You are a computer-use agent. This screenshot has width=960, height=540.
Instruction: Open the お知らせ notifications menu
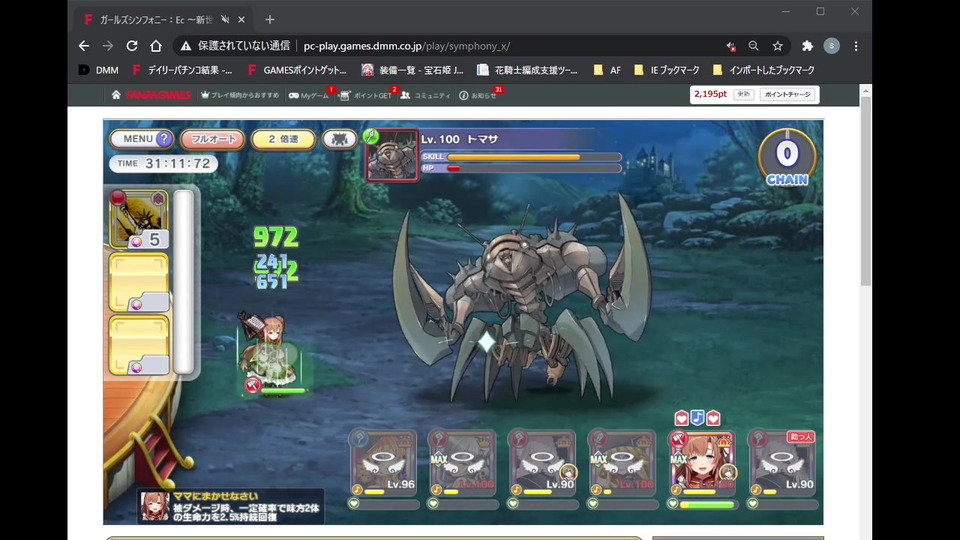pos(478,95)
